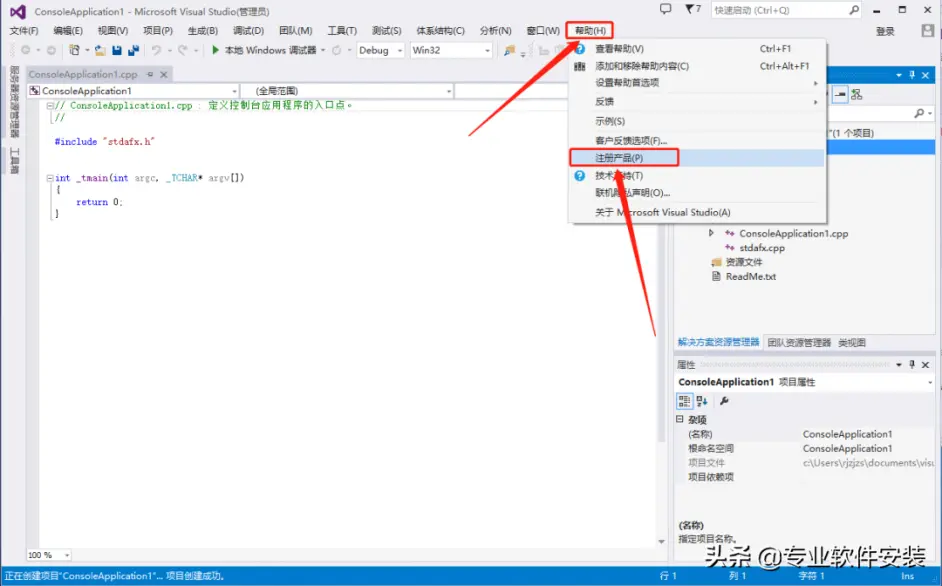
Task: Click the new project toolbar icon
Action: click(x=74, y=50)
